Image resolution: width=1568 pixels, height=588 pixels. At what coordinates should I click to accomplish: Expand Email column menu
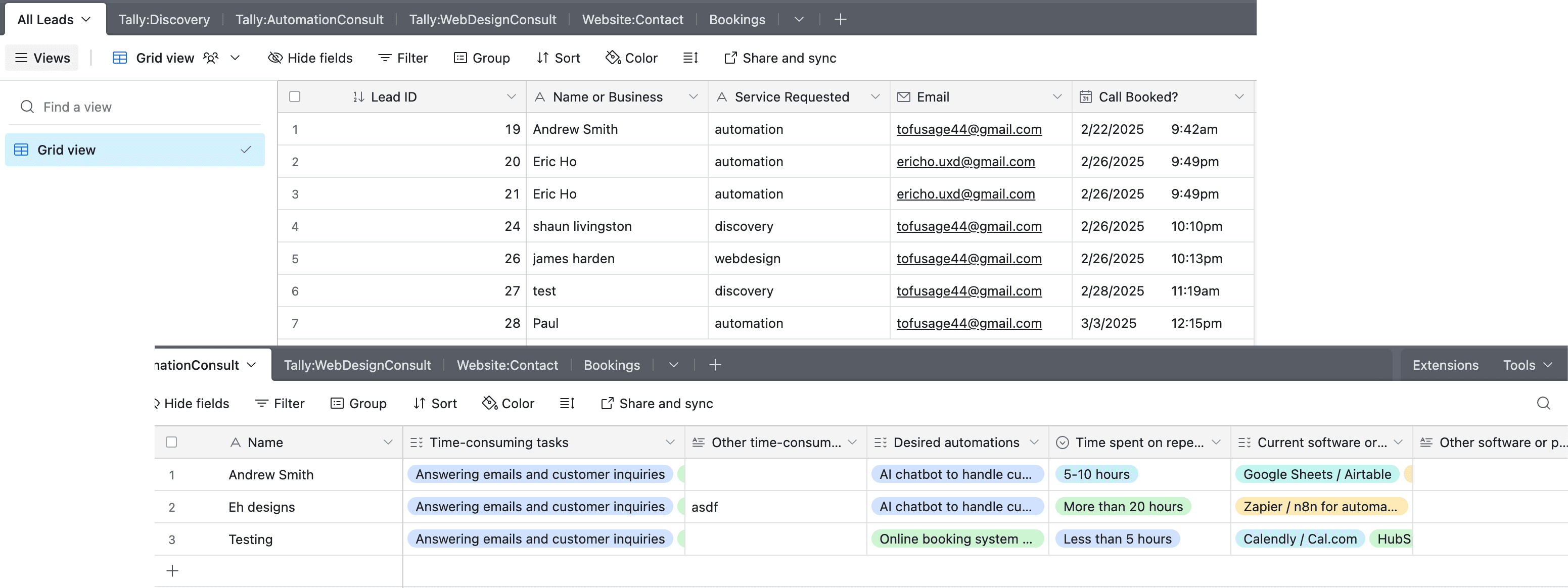(1057, 96)
